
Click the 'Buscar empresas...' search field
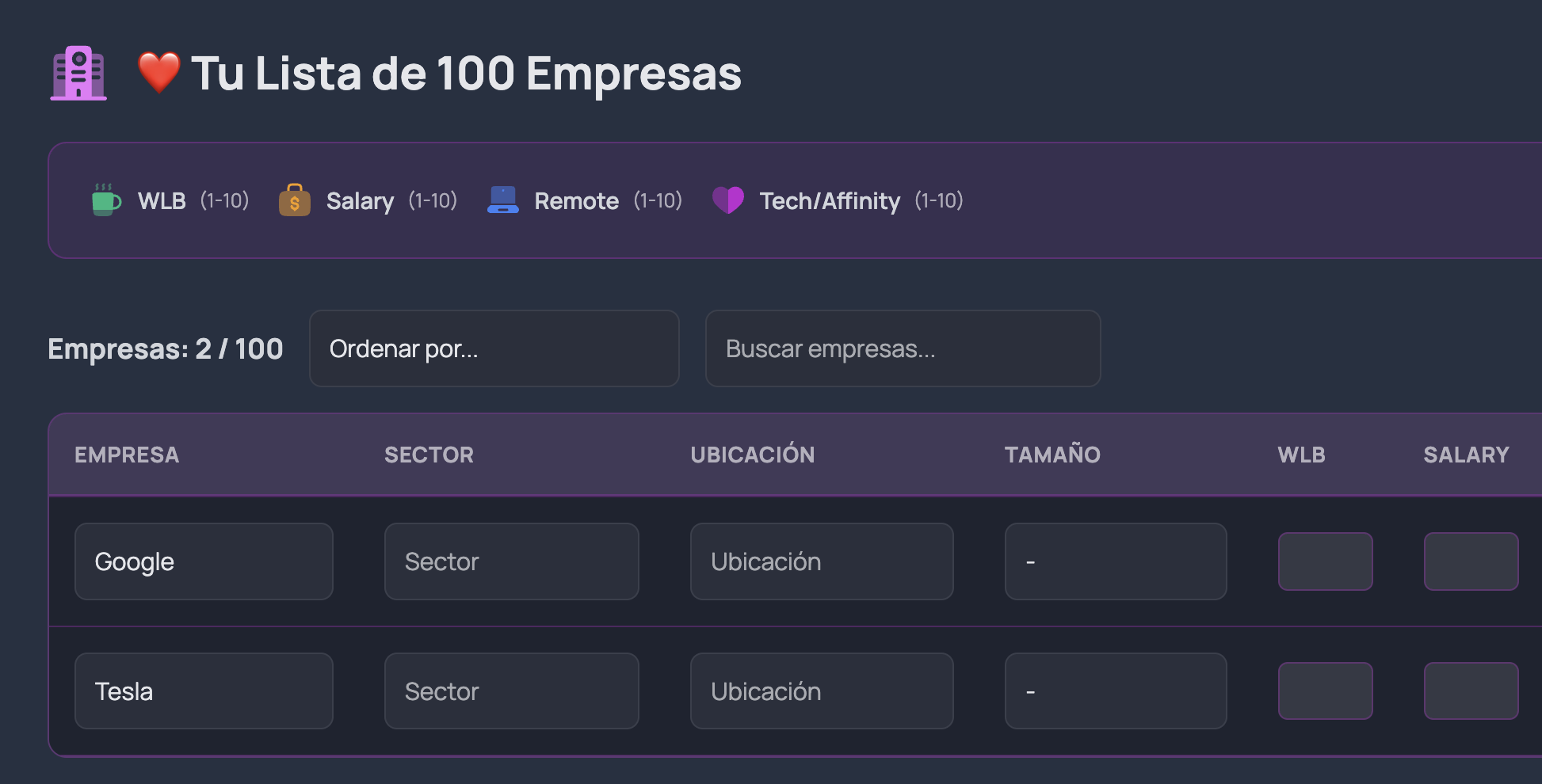903,348
